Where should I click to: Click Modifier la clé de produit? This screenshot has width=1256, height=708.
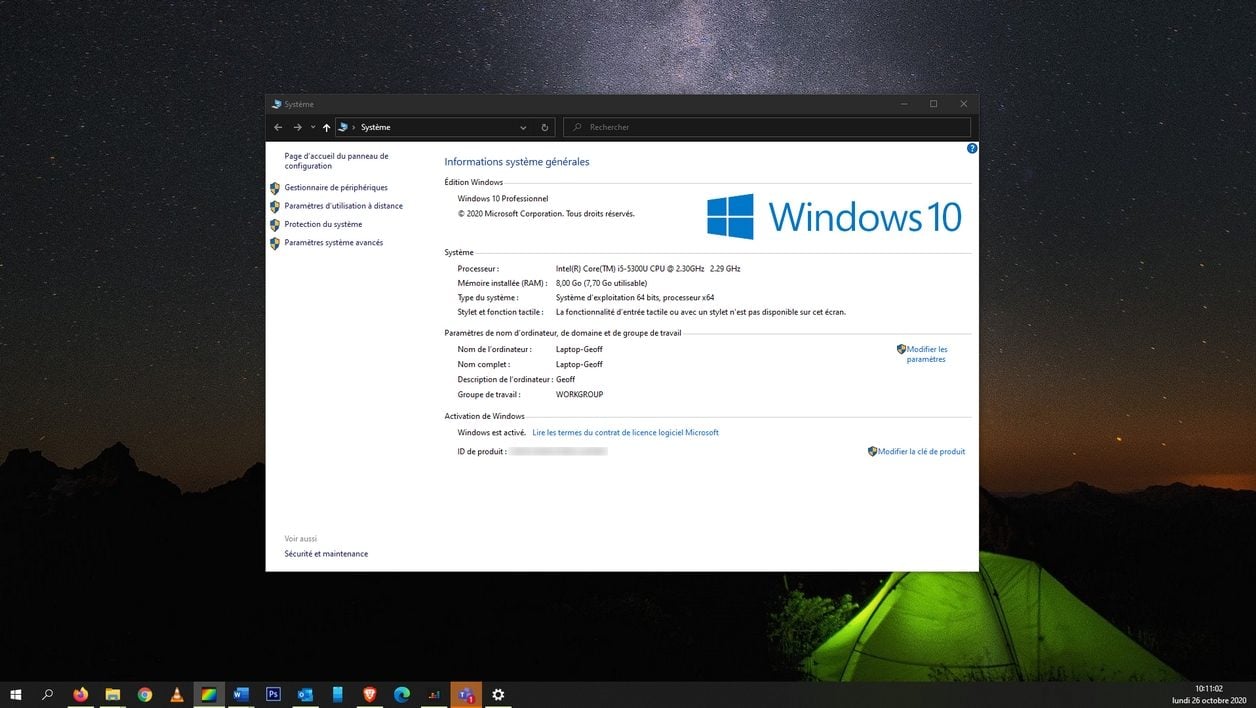click(921, 452)
